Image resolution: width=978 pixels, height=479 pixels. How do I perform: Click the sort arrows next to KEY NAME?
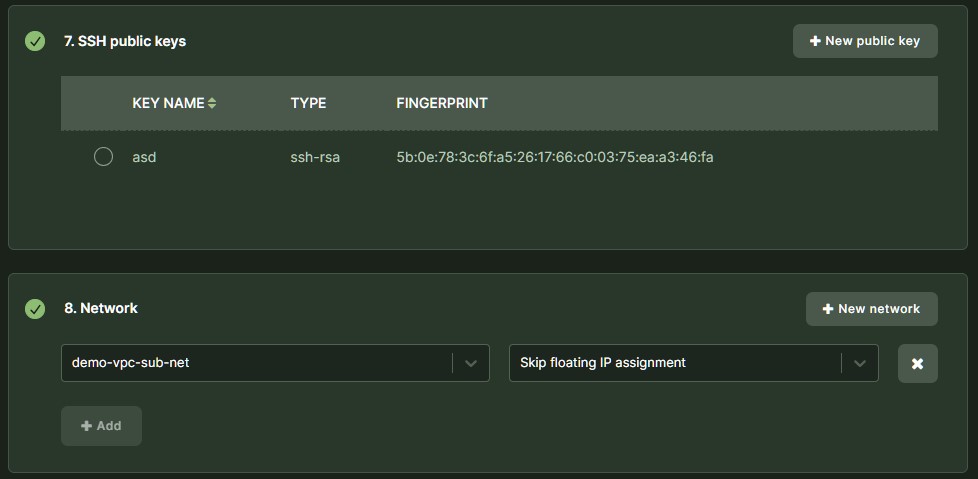pos(212,103)
